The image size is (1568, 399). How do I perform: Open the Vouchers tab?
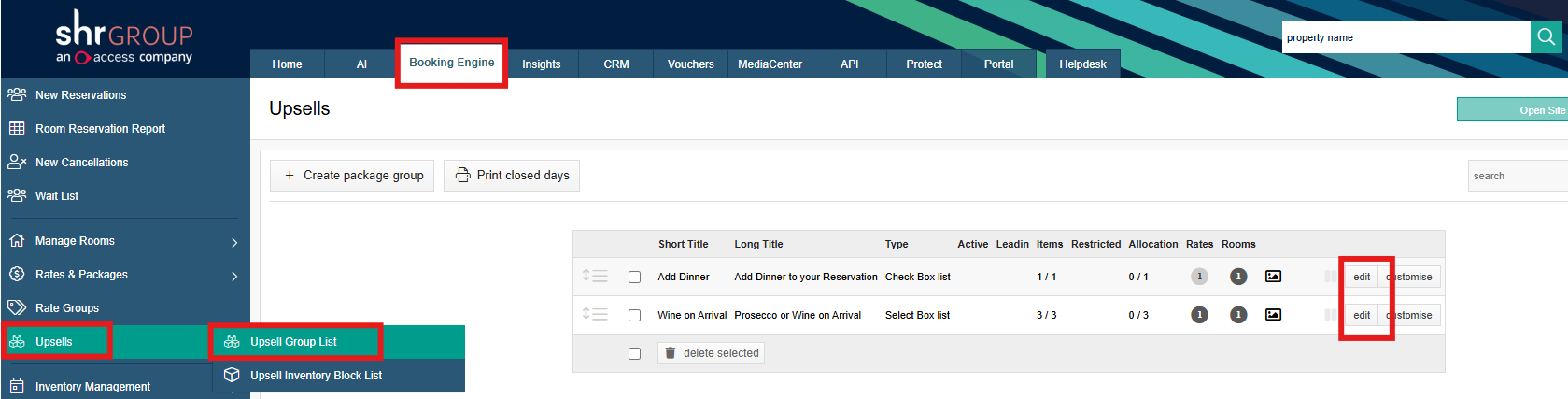click(691, 64)
